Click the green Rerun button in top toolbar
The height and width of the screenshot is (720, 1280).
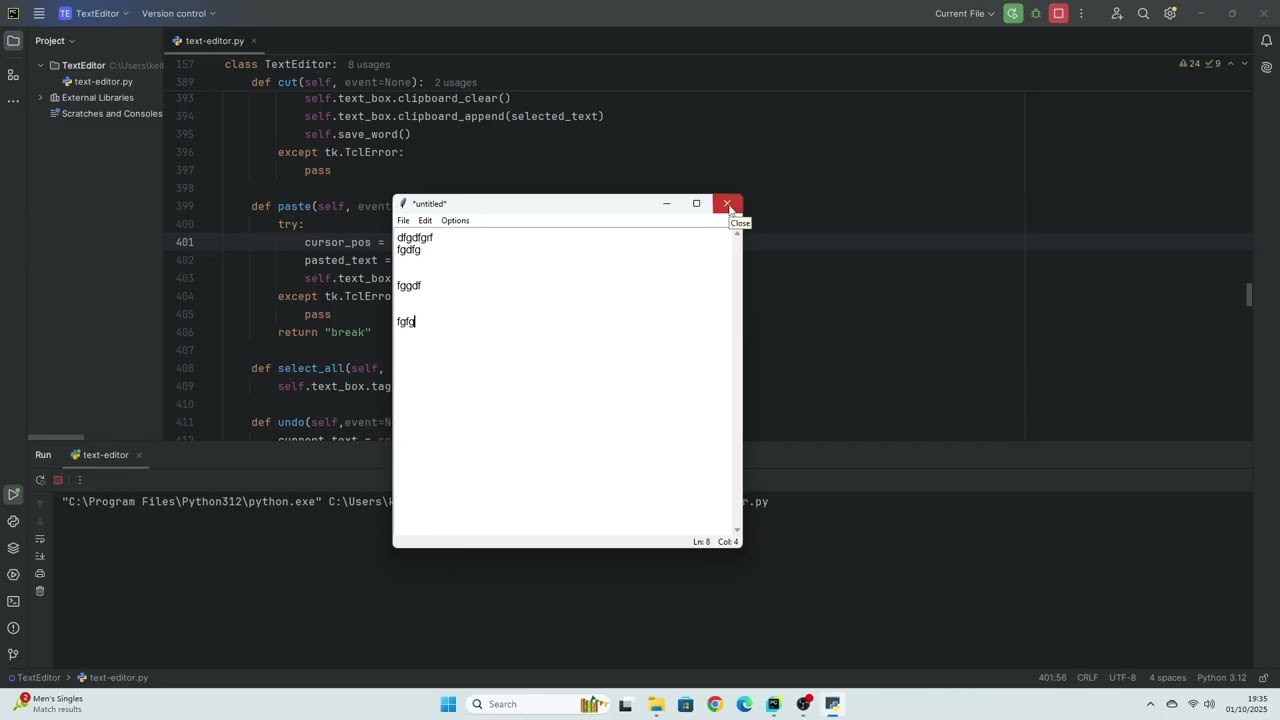pos(1013,14)
